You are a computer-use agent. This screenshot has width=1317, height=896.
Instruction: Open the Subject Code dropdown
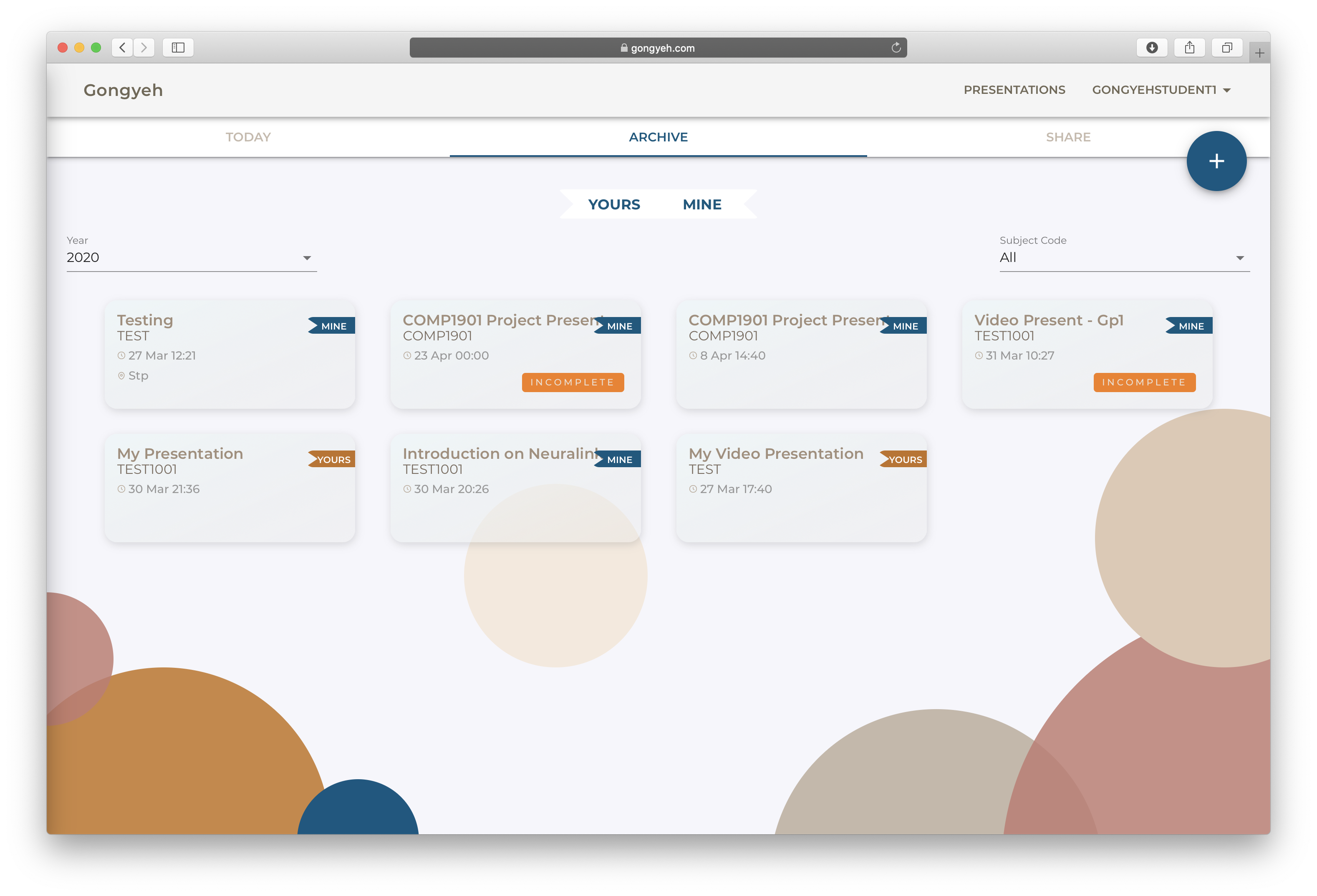1124,258
